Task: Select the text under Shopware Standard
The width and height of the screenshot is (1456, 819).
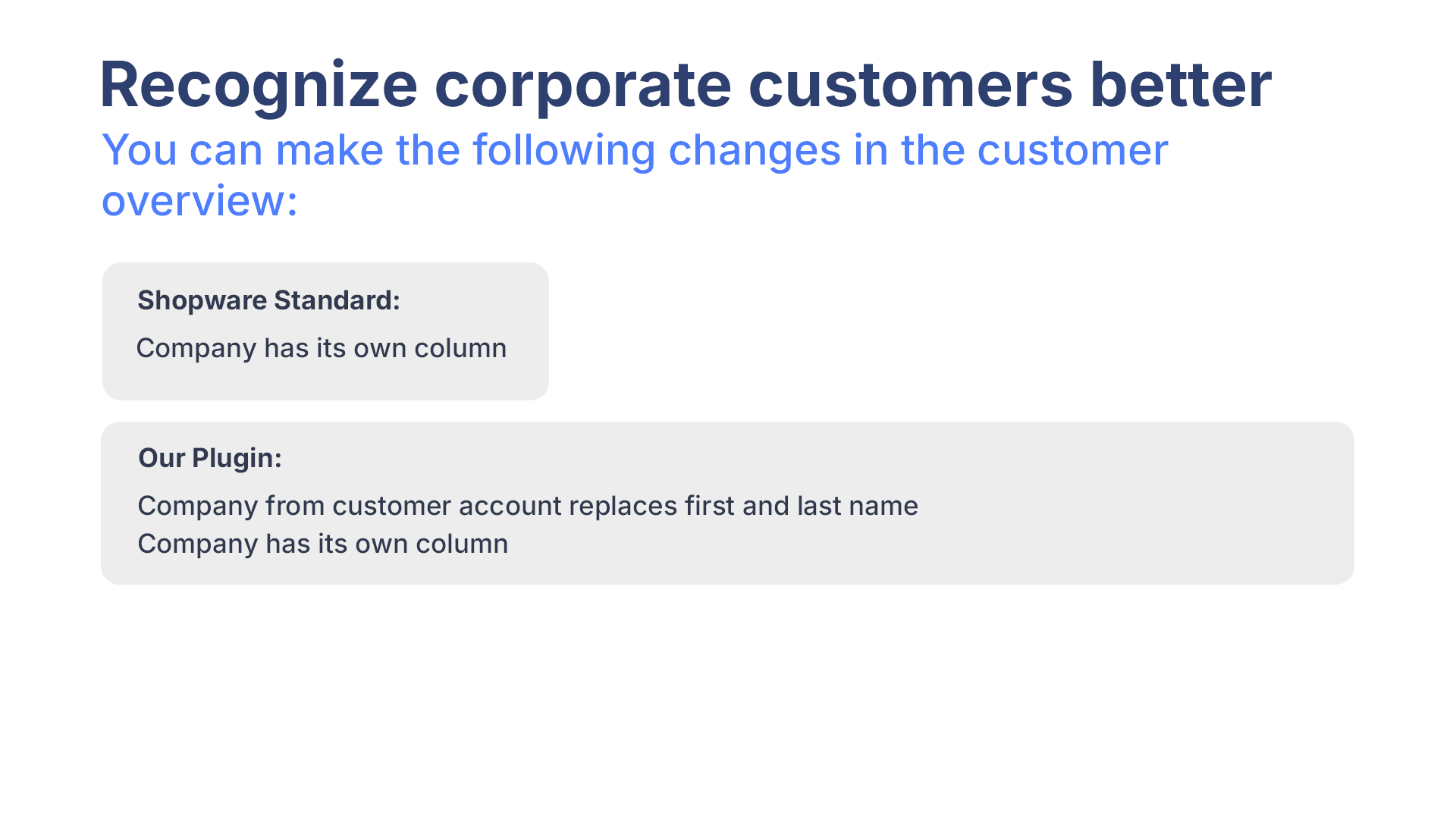Action: (321, 348)
